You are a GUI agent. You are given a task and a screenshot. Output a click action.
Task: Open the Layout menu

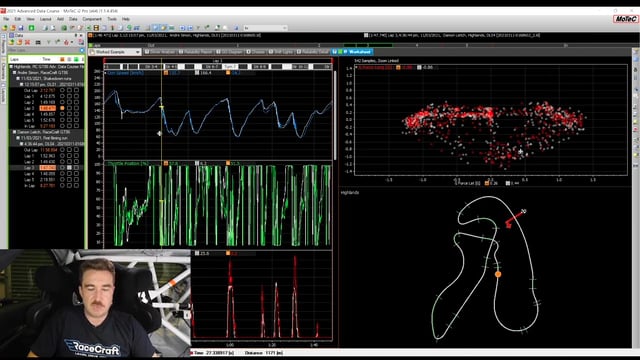pyautogui.click(x=45, y=19)
